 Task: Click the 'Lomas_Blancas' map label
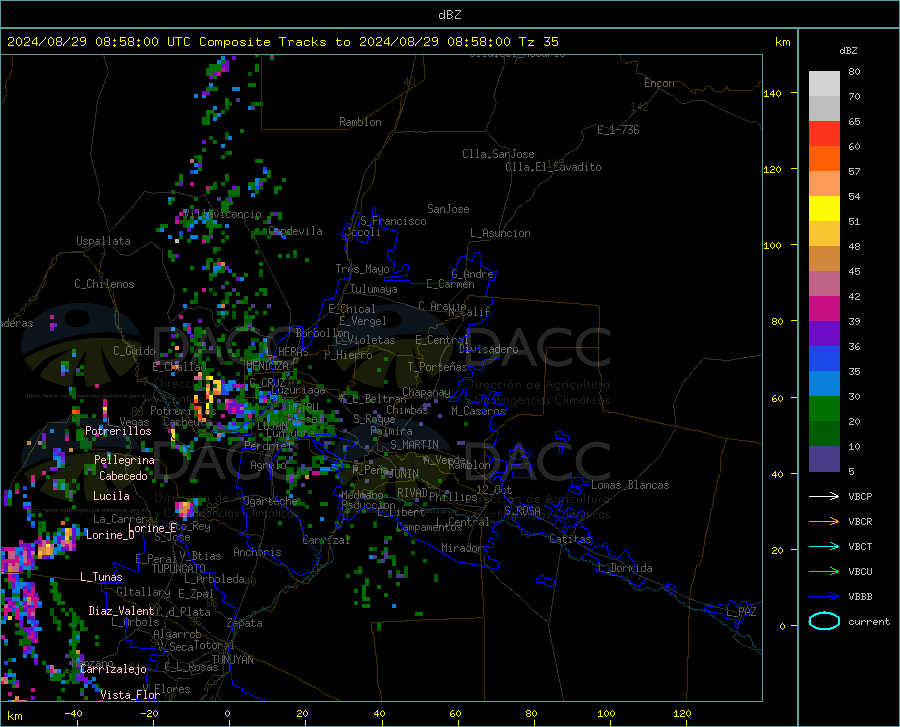click(x=630, y=485)
